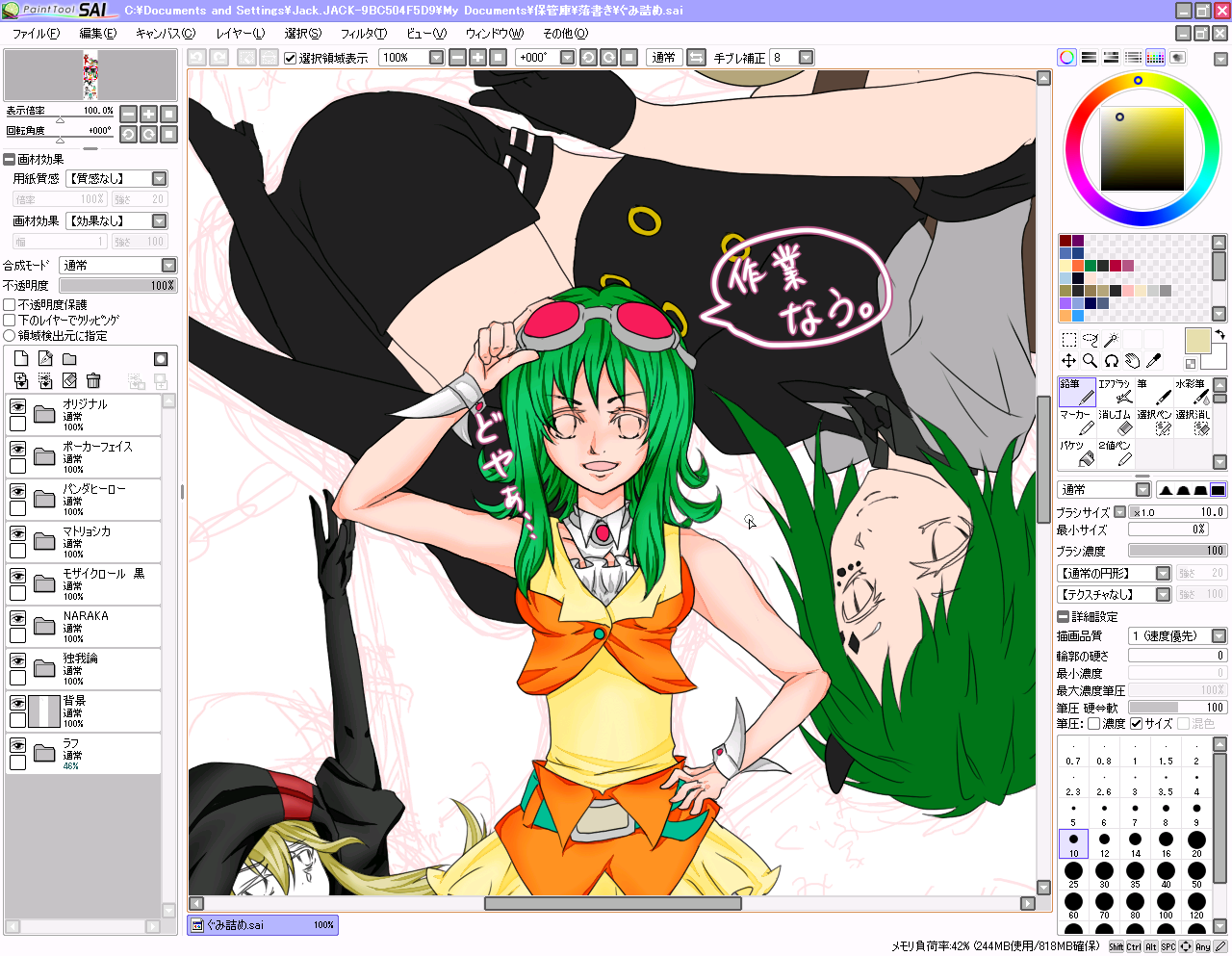Open the ファイル menu
Viewport: 1232px width, 956px height.
tap(36, 34)
